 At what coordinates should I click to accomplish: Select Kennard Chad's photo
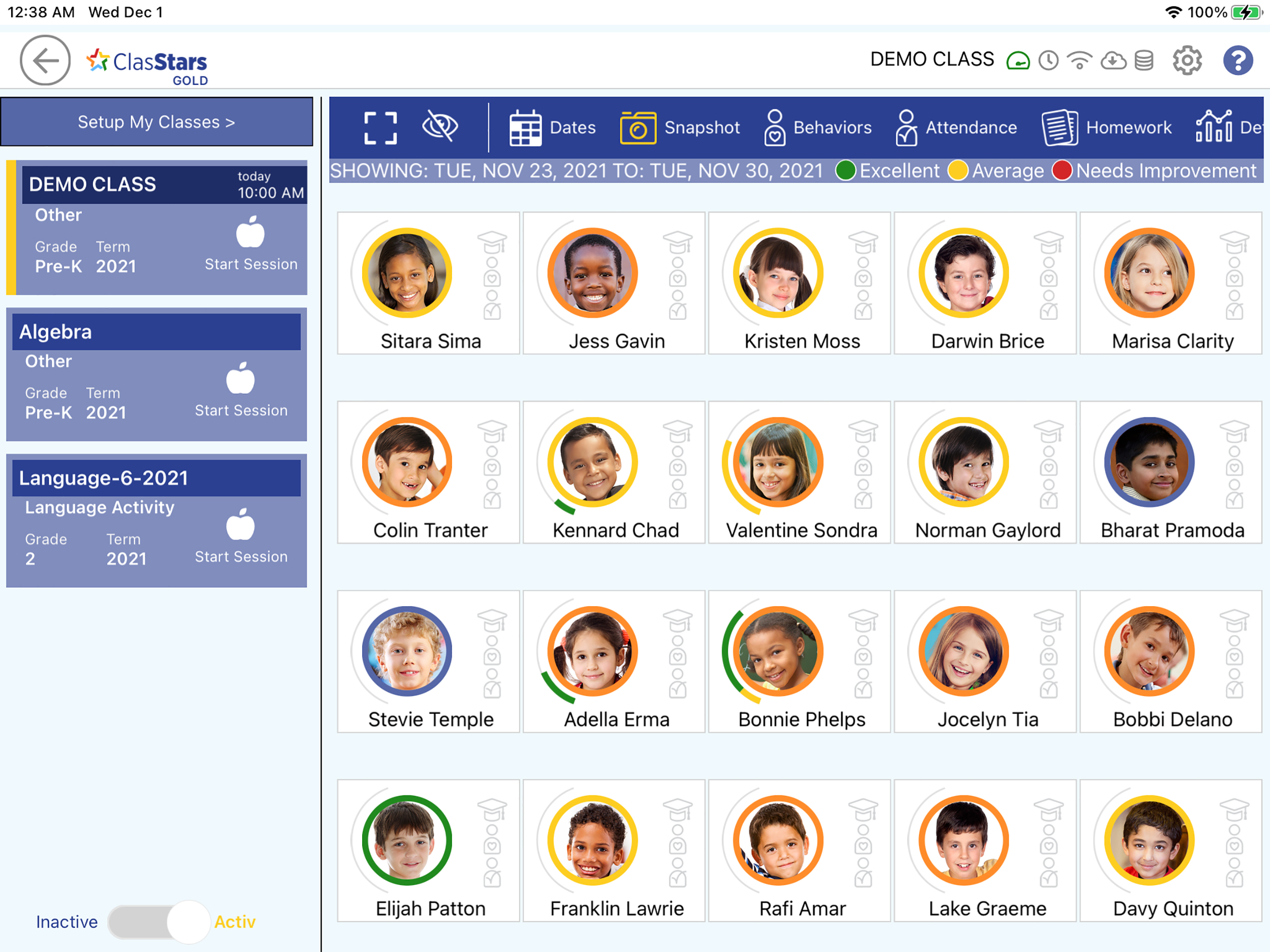tap(593, 462)
